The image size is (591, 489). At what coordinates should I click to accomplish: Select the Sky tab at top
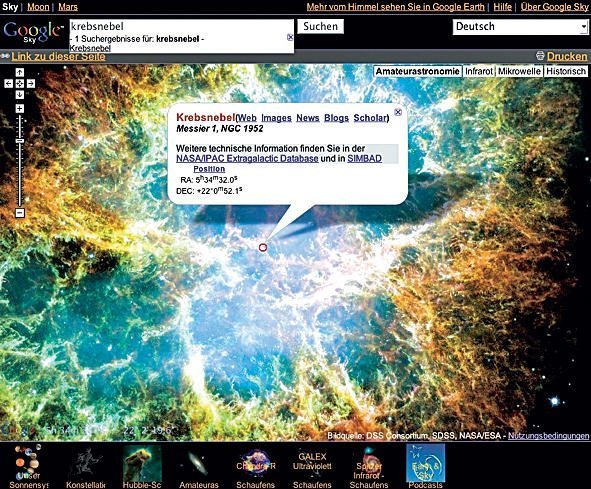tap(10, 7)
